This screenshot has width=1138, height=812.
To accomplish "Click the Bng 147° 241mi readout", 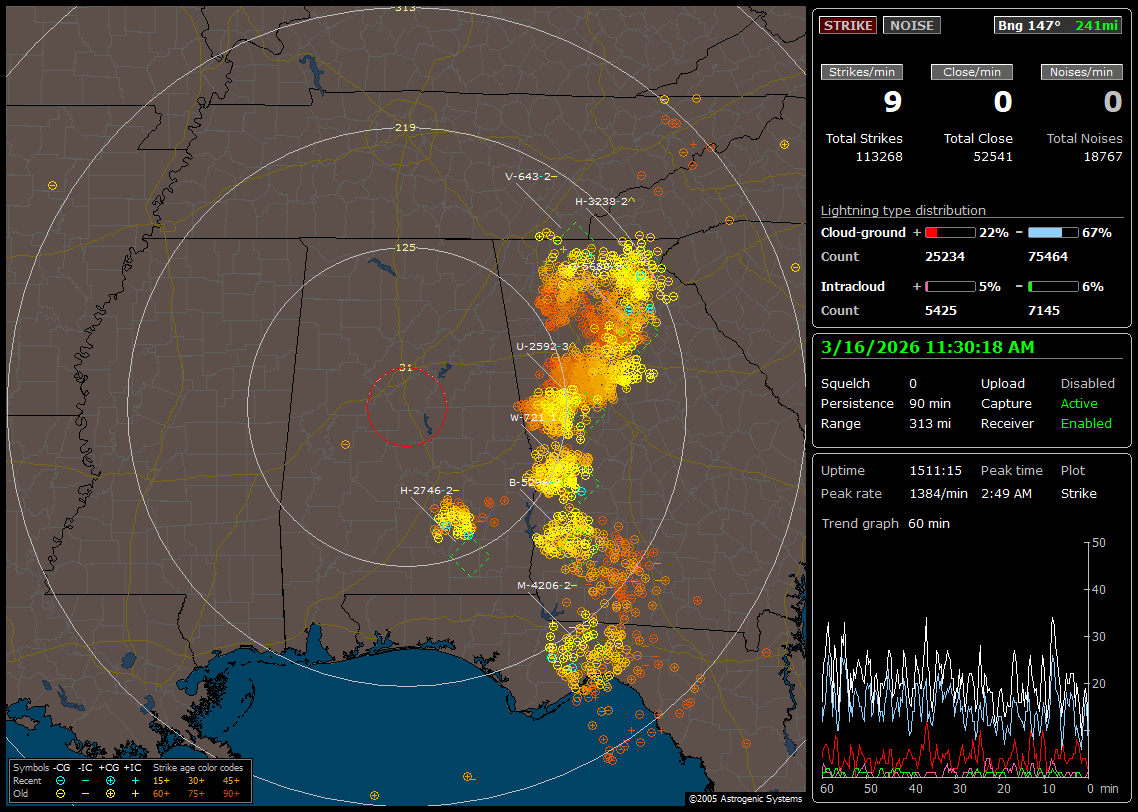I will click(1057, 25).
